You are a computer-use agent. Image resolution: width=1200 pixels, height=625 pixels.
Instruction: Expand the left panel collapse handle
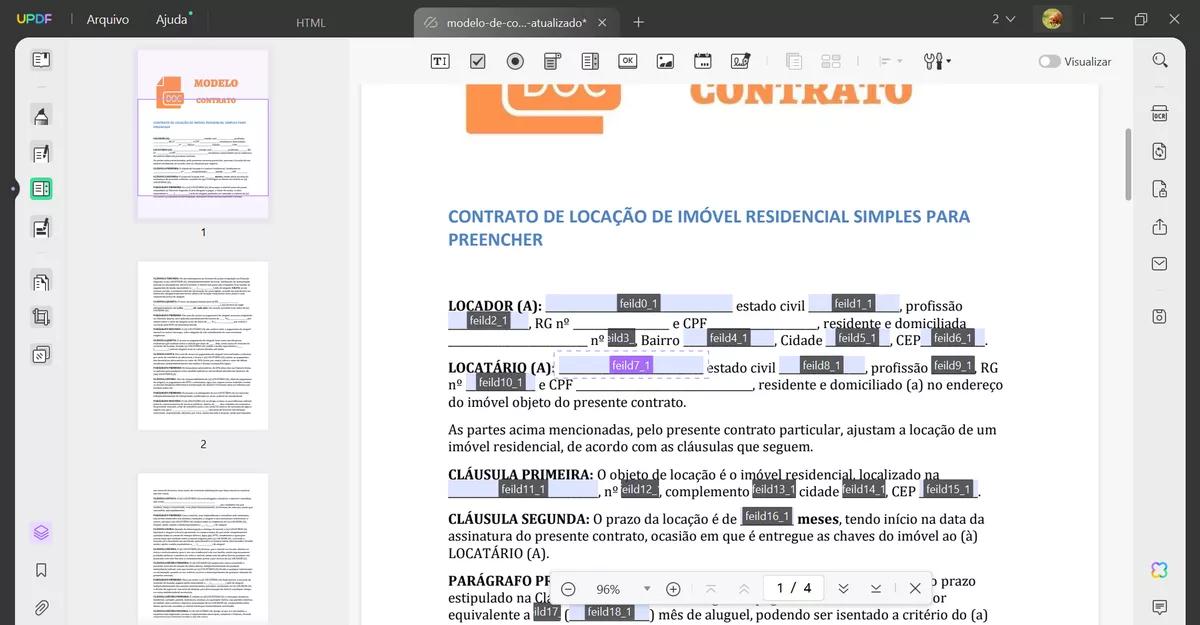point(14,188)
